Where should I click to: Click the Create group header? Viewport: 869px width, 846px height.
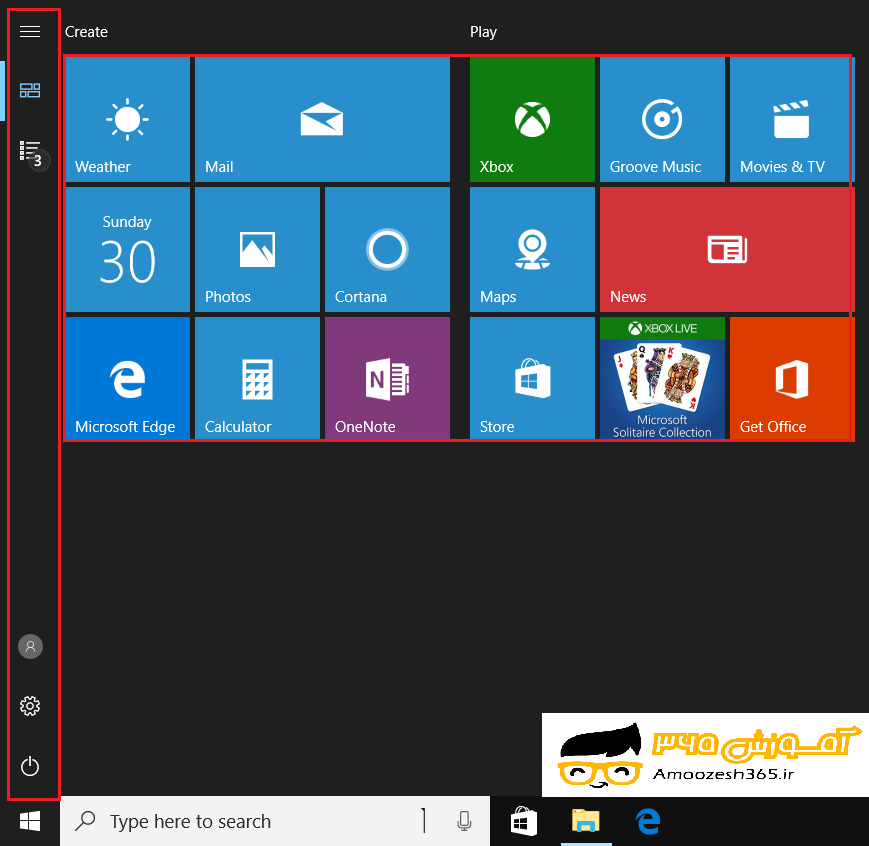click(x=86, y=32)
